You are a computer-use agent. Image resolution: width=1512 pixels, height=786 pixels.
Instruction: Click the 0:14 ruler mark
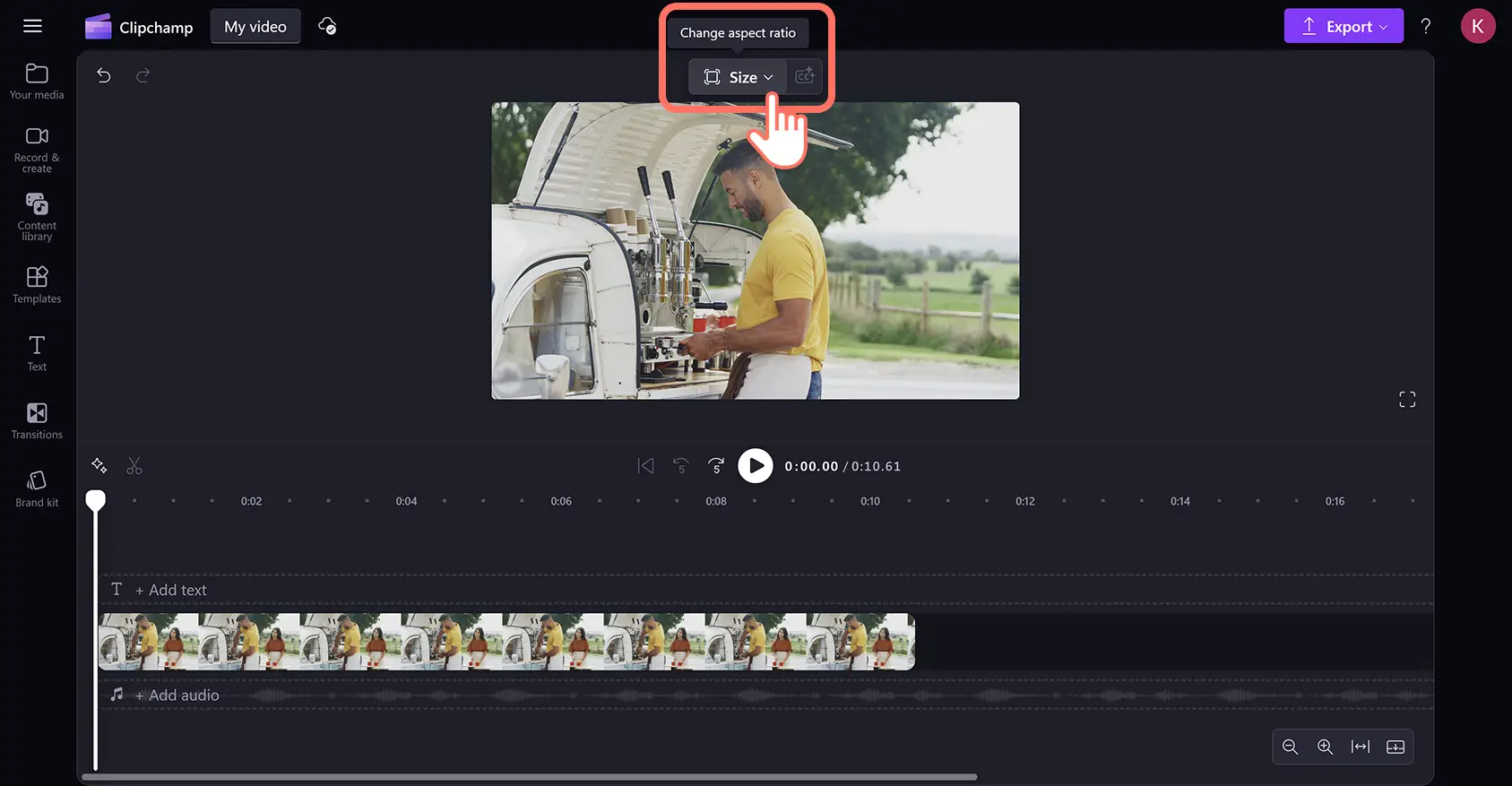coord(1180,501)
